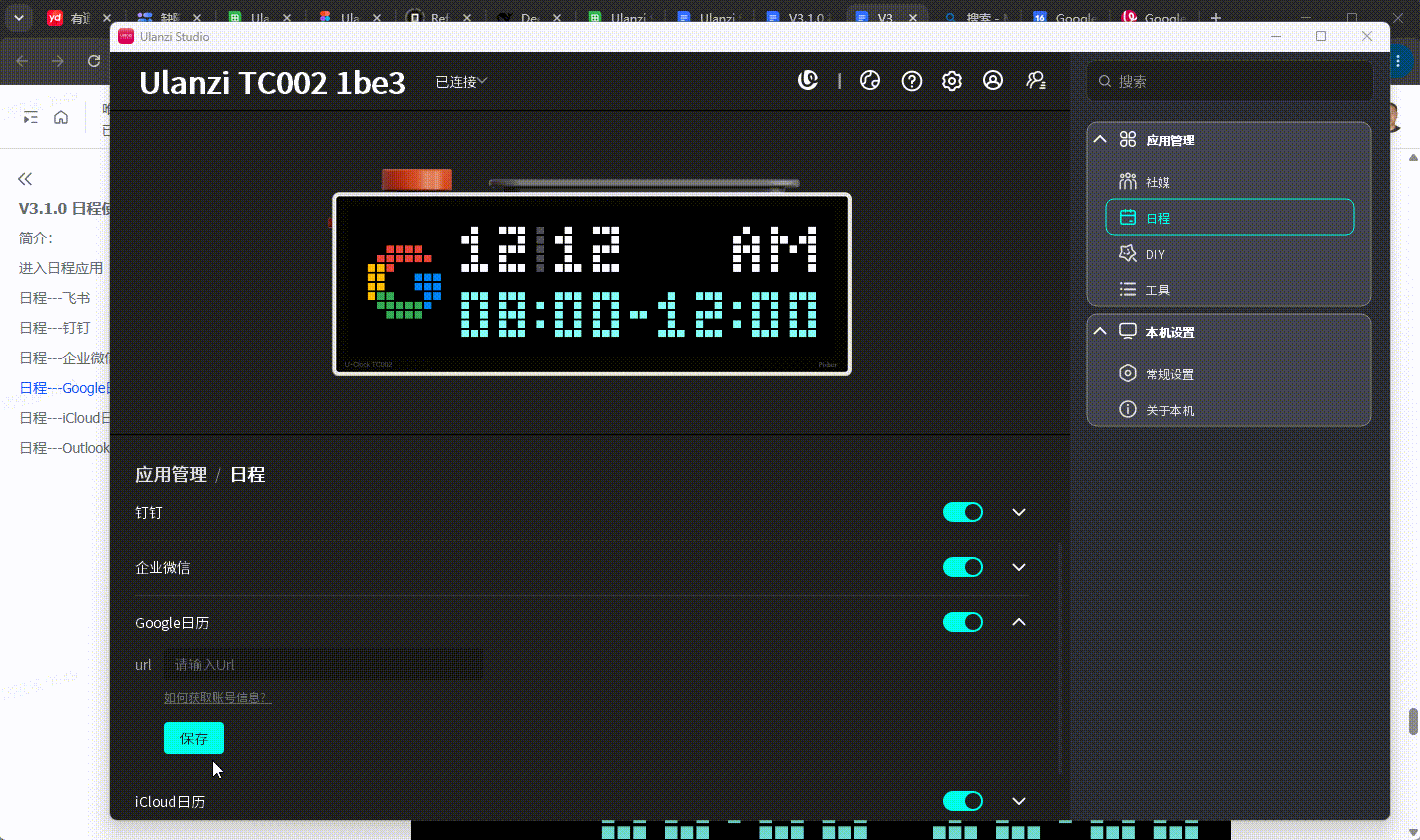
Task: Open the theme/skin palette icon
Action: (x=870, y=81)
